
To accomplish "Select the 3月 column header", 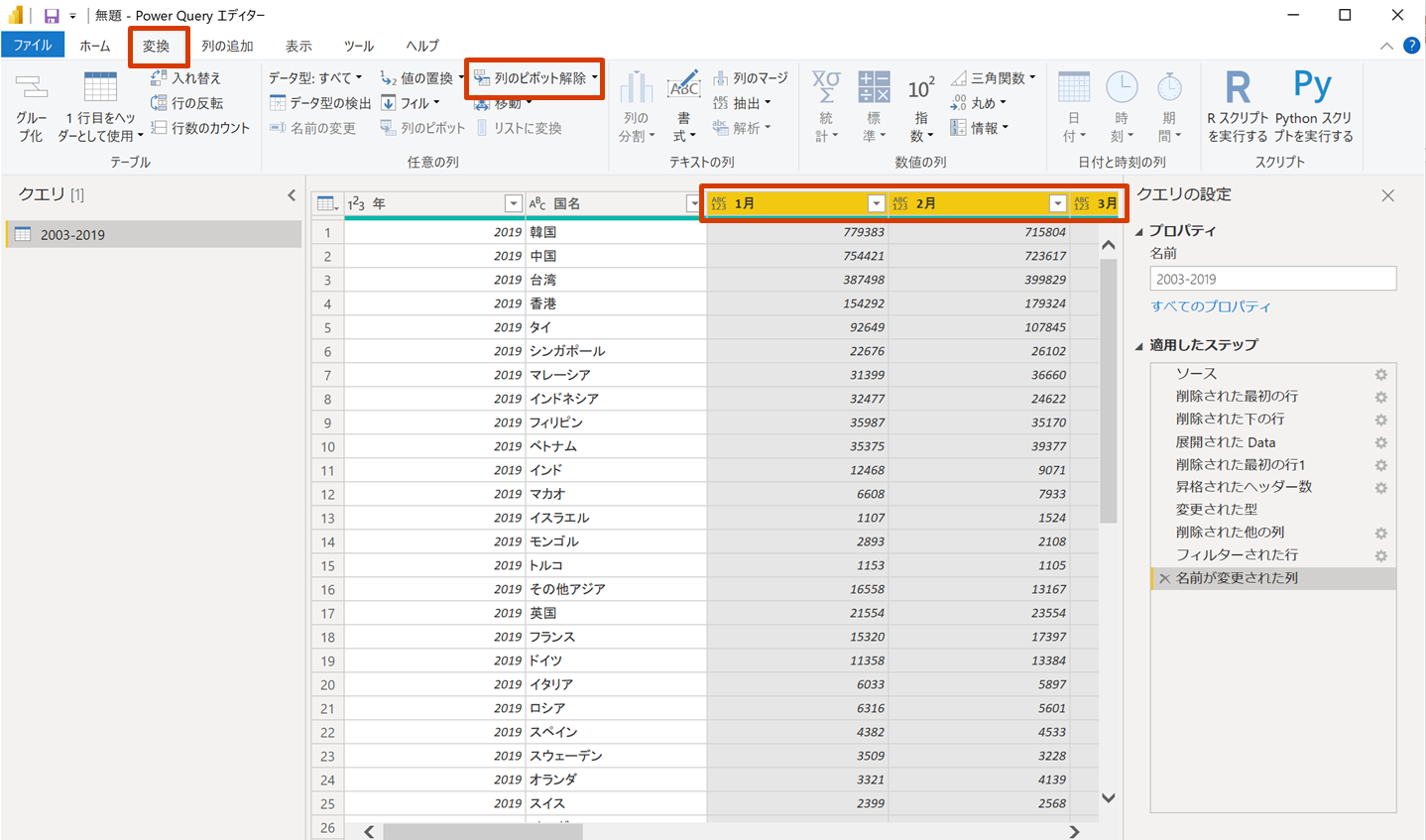I will click(x=1095, y=203).
